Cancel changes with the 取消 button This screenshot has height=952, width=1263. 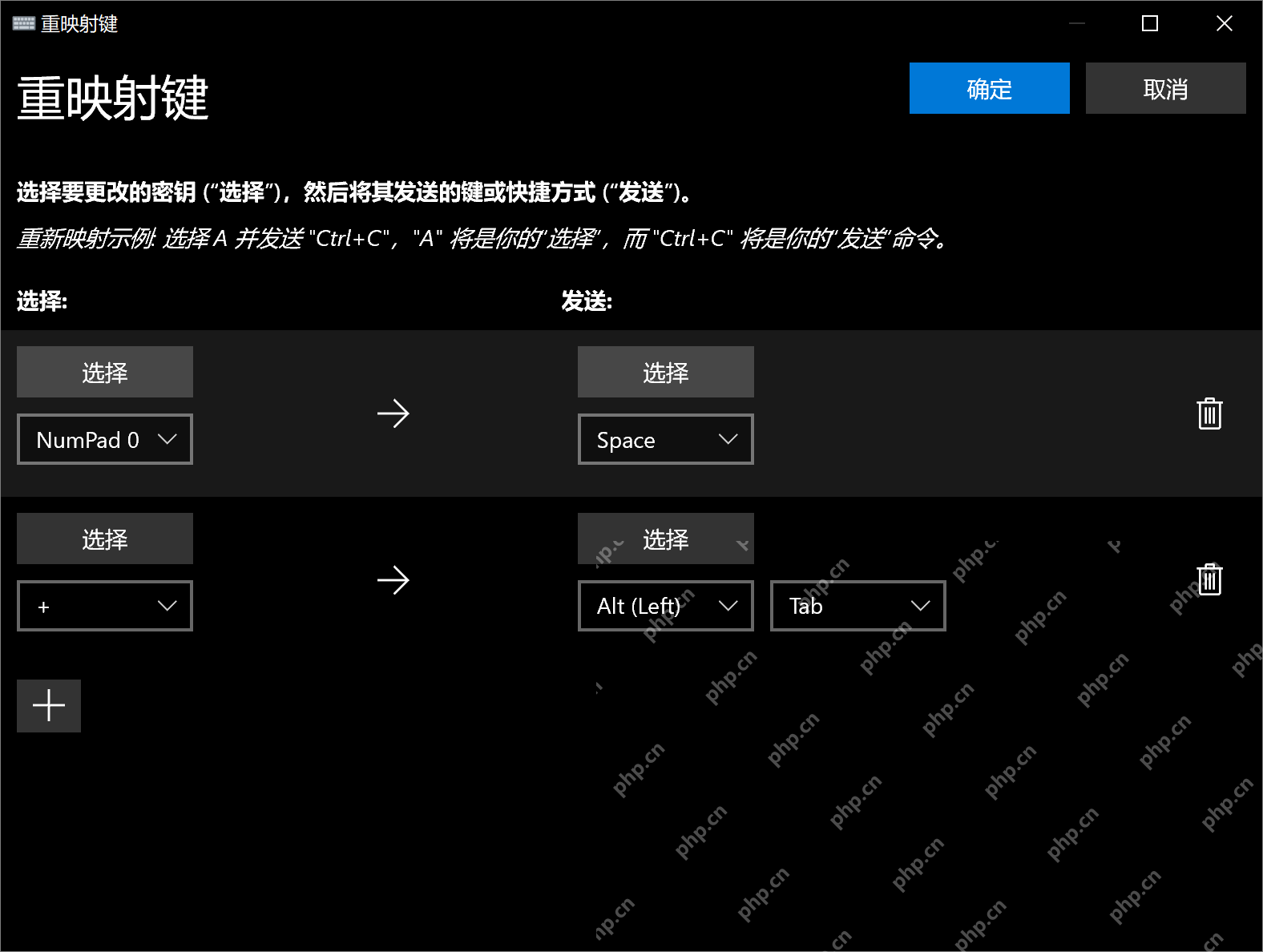tap(1166, 88)
